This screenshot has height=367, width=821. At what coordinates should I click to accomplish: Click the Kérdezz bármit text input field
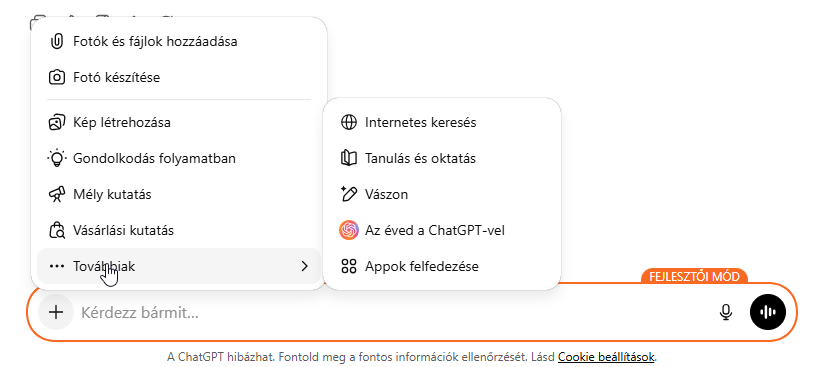[x=393, y=313]
